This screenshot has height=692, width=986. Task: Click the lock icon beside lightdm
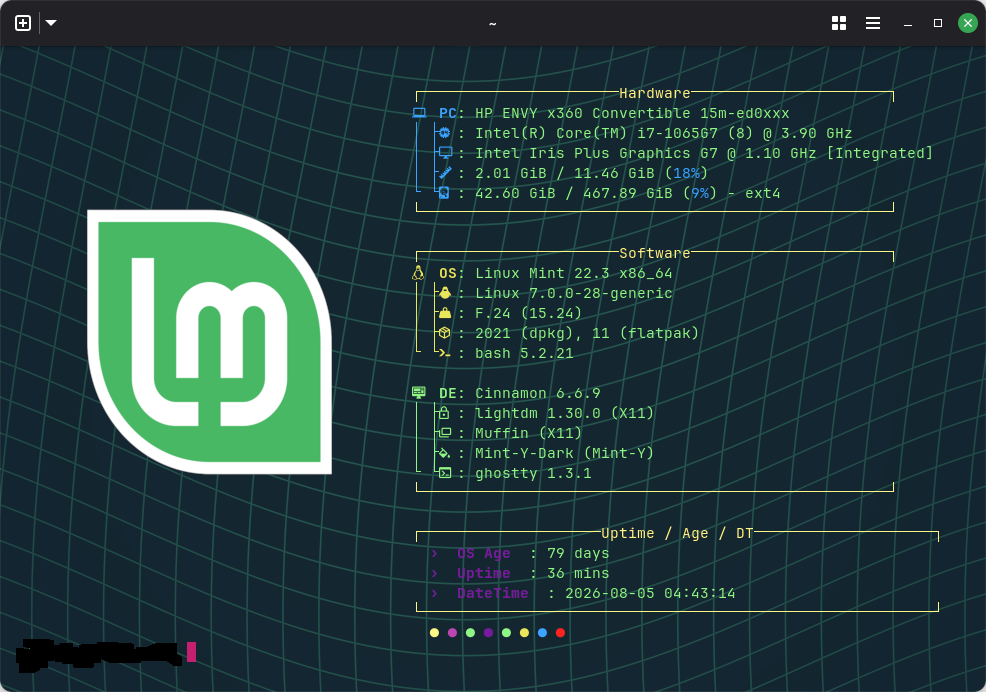coord(444,413)
